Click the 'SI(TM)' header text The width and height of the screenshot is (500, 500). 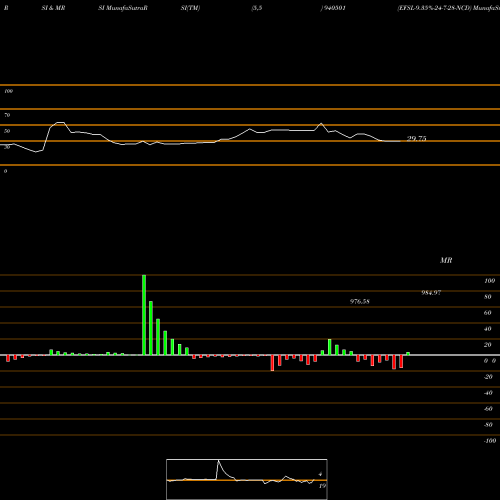190,8
